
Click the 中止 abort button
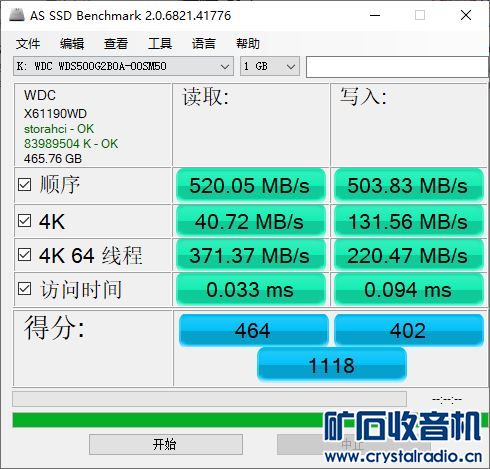354,444
